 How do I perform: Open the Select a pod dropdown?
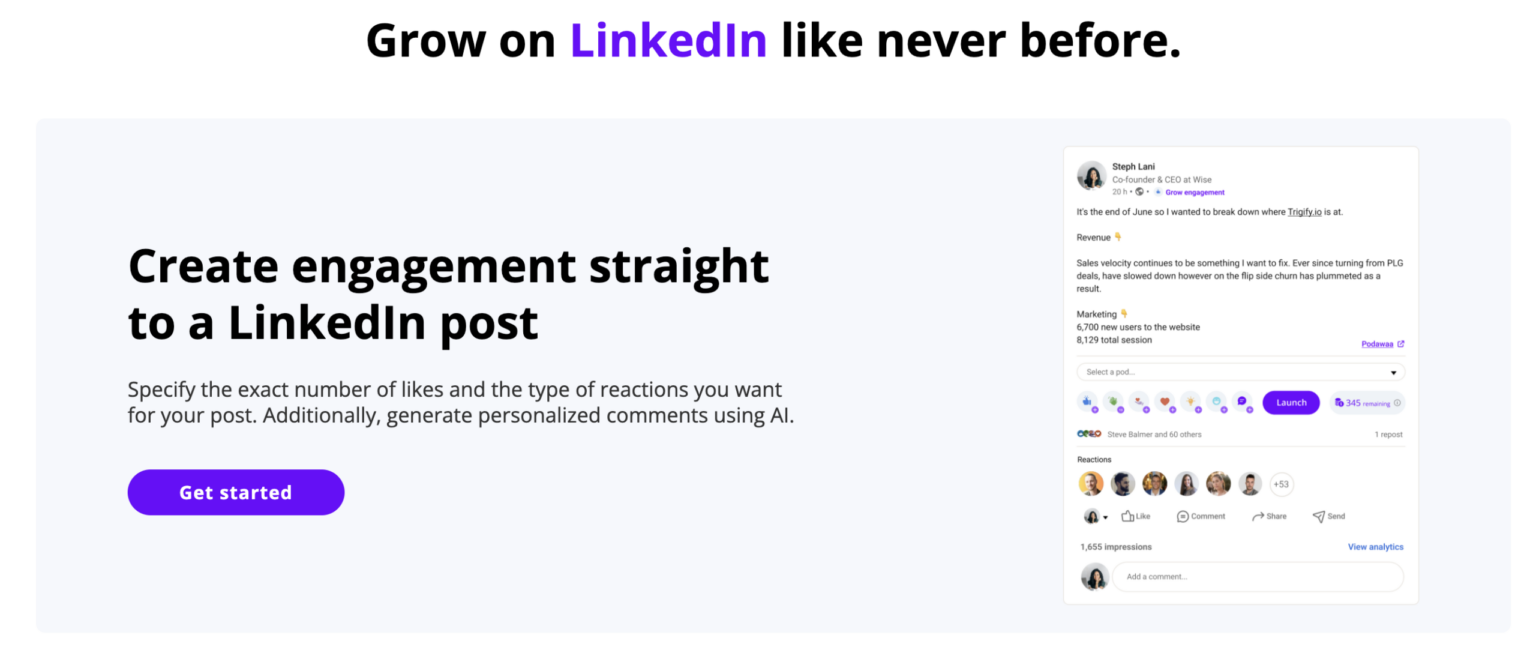(1240, 371)
